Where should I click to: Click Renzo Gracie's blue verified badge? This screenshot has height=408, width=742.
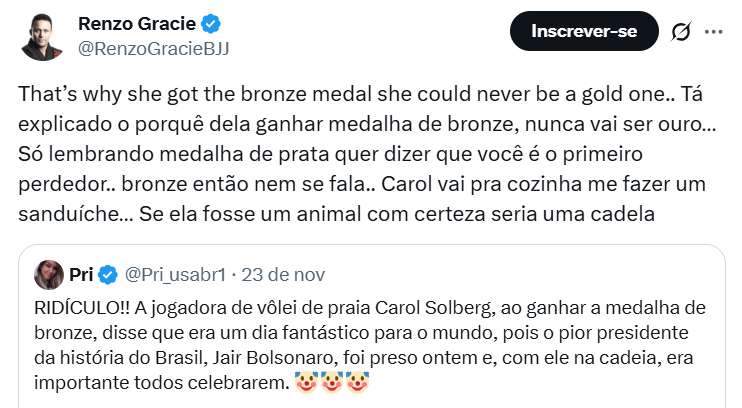(x=215, y=22)
